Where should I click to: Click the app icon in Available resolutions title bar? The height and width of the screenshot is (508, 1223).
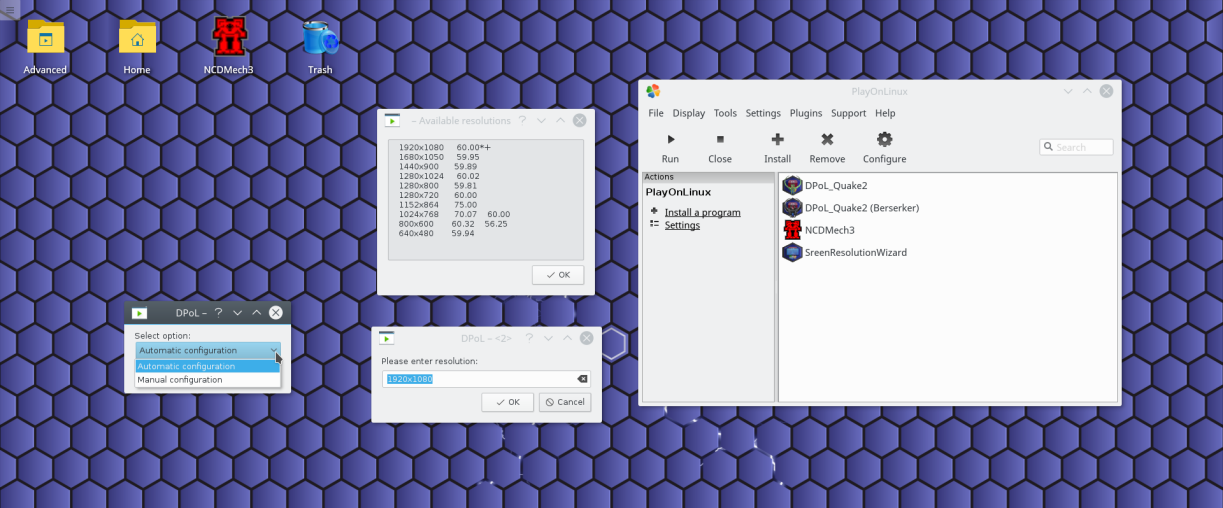(393, 120)
